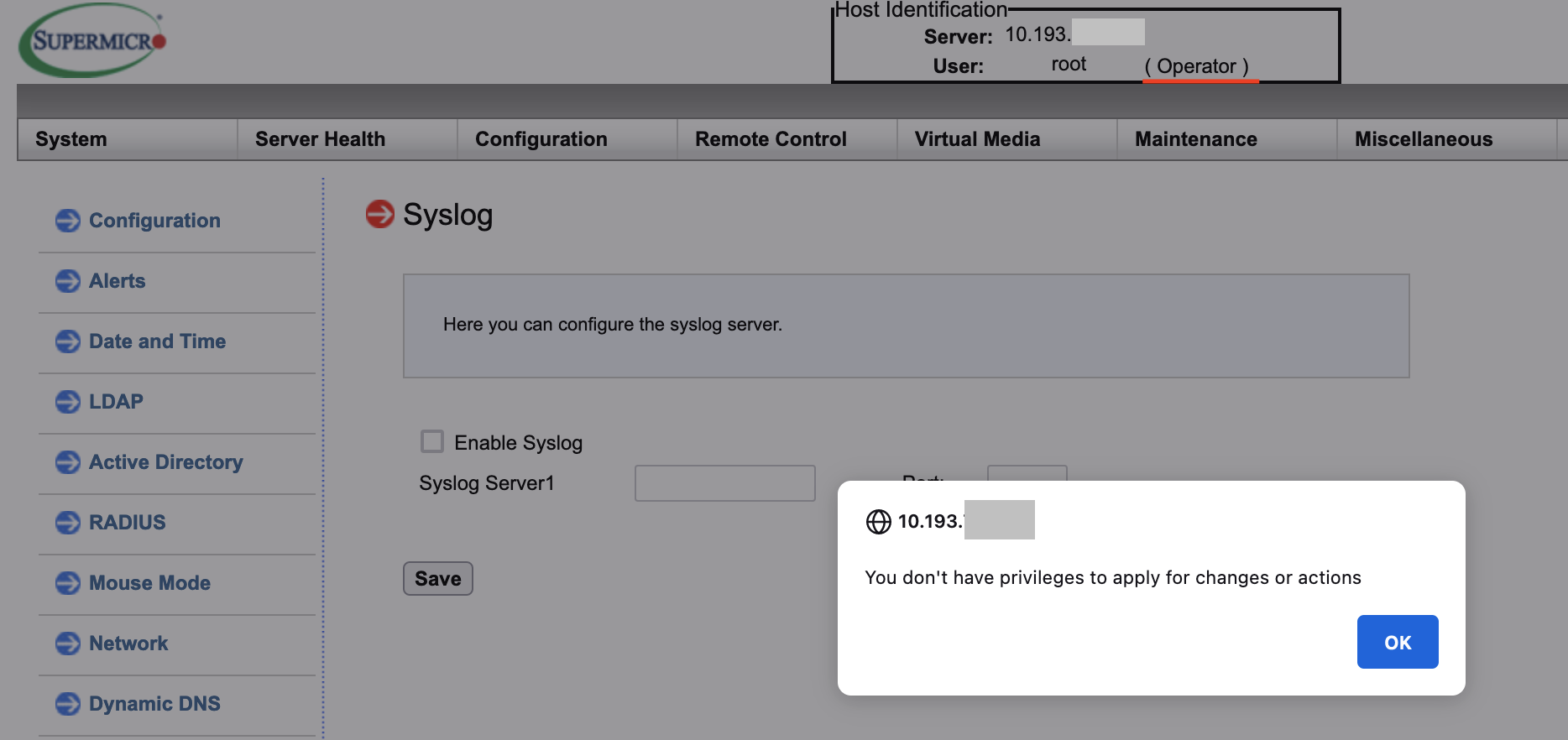This screenshot has width=1568, height=740.
Task: Click the arrow icon beside Dynamic DNS
Action: (68, 704)
